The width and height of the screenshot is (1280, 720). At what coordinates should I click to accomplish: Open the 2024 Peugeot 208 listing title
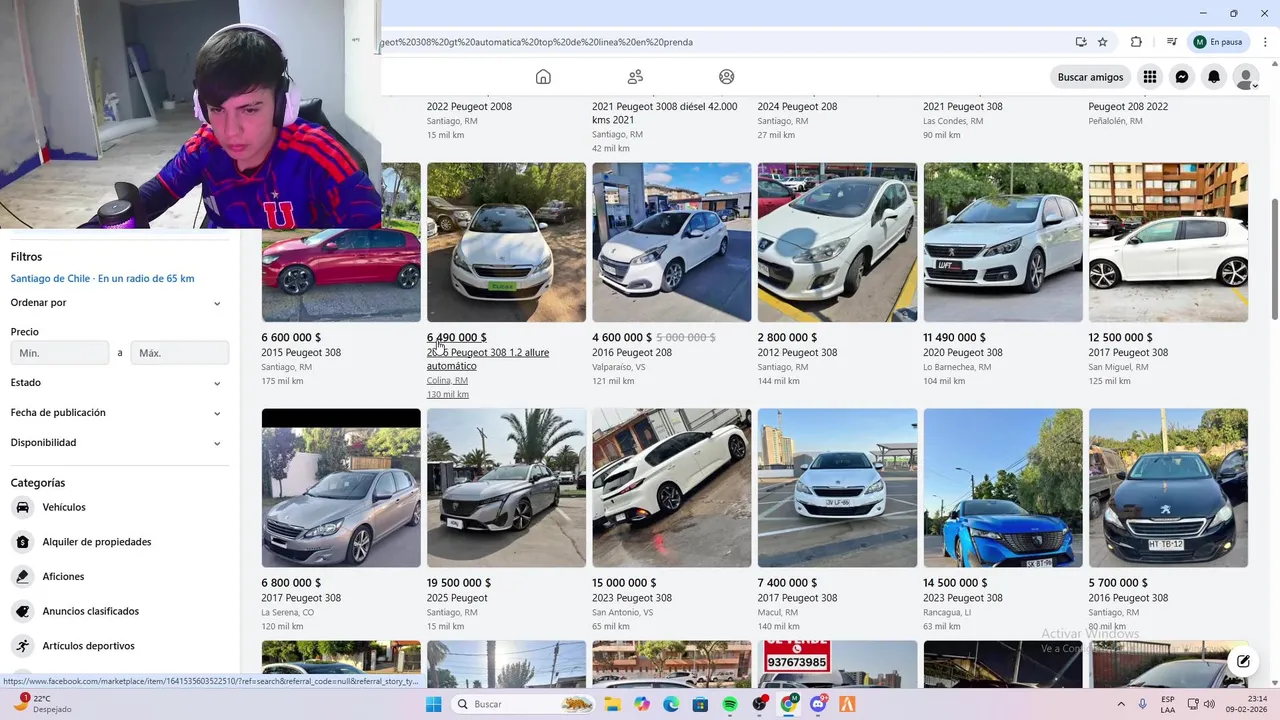797,106
